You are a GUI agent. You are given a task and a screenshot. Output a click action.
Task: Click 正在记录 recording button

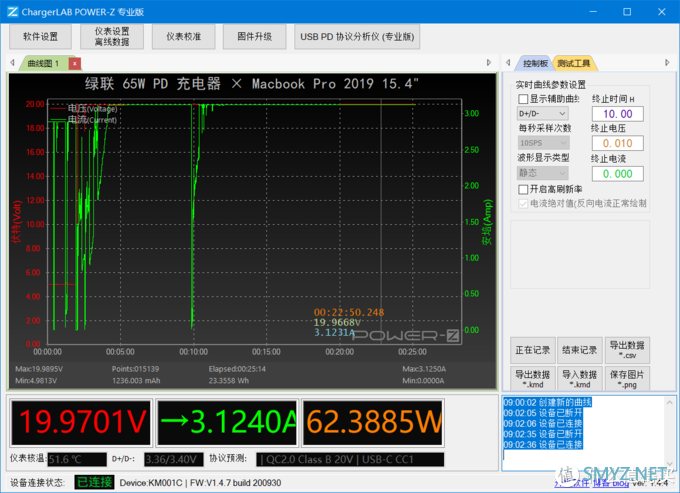[533, 350]
